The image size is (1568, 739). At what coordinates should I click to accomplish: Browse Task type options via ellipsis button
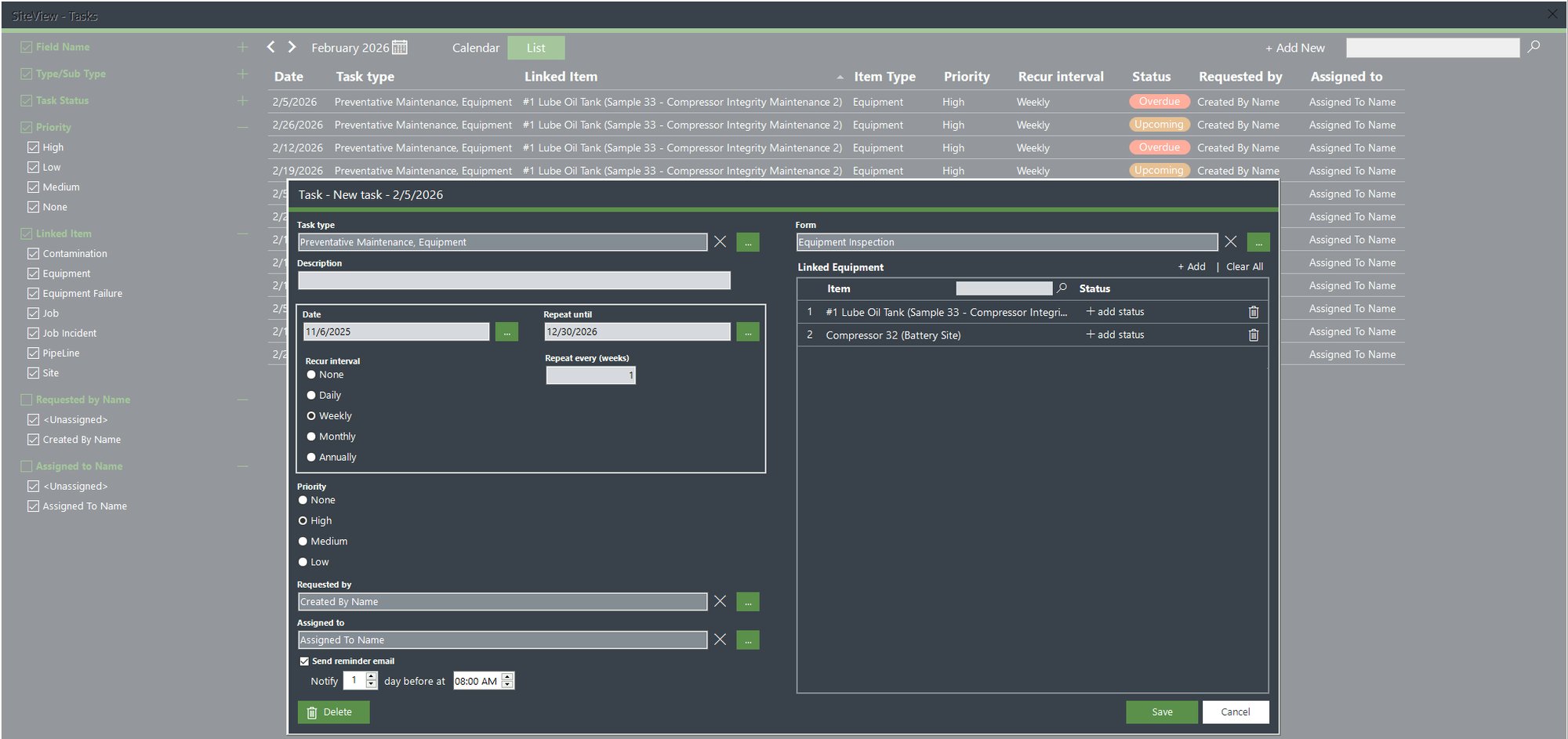pyautogui.click(x=748, y=242)
